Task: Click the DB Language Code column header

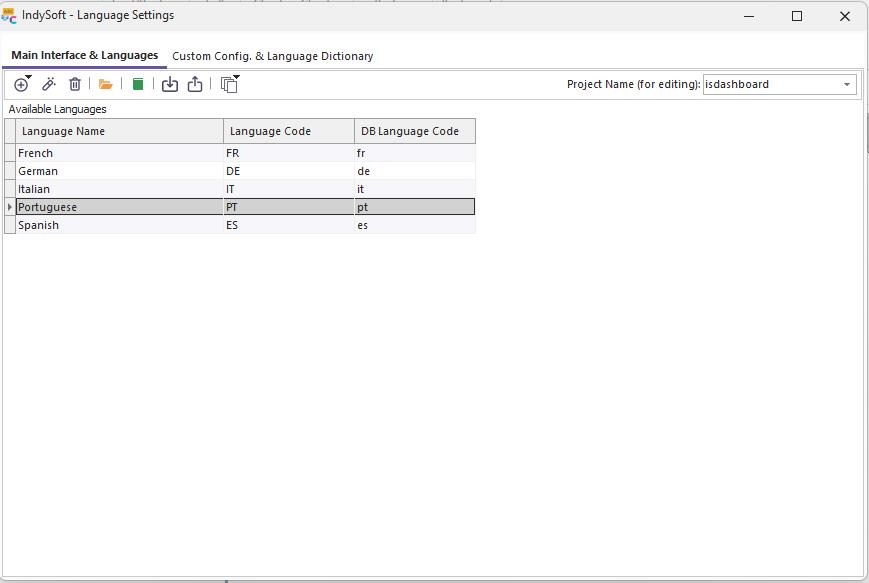Action: click(x=414, y=131)
